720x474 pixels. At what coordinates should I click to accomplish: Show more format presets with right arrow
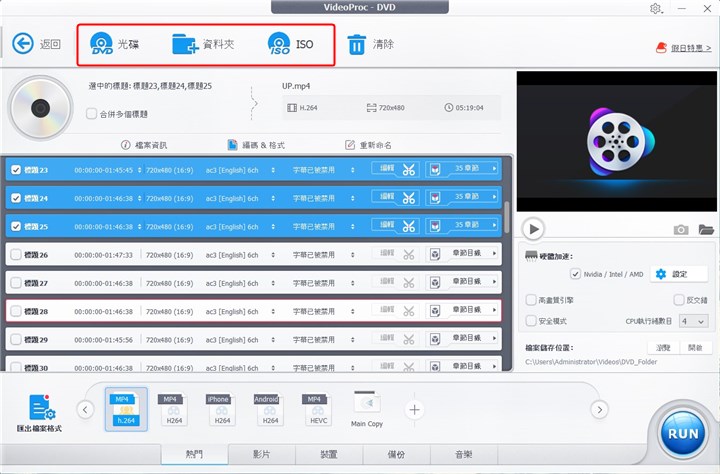click(x=599, y=409)
